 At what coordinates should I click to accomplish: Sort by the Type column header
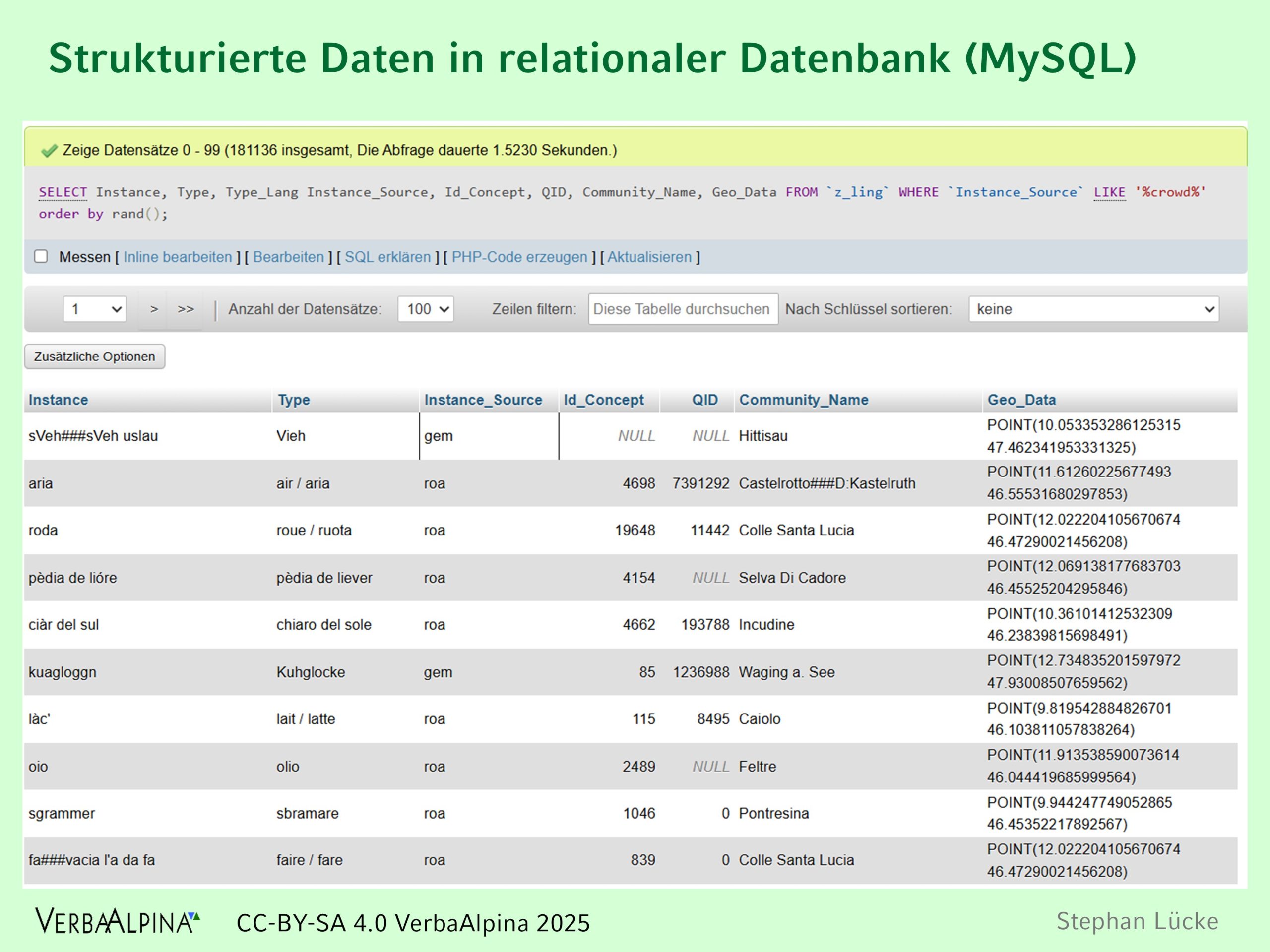click(x=293, y=400)
